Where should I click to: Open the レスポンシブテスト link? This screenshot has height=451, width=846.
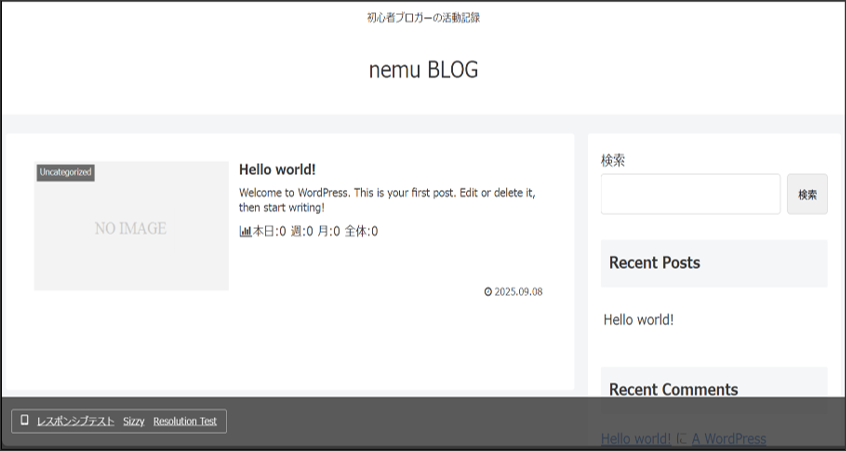pos(75,421)
